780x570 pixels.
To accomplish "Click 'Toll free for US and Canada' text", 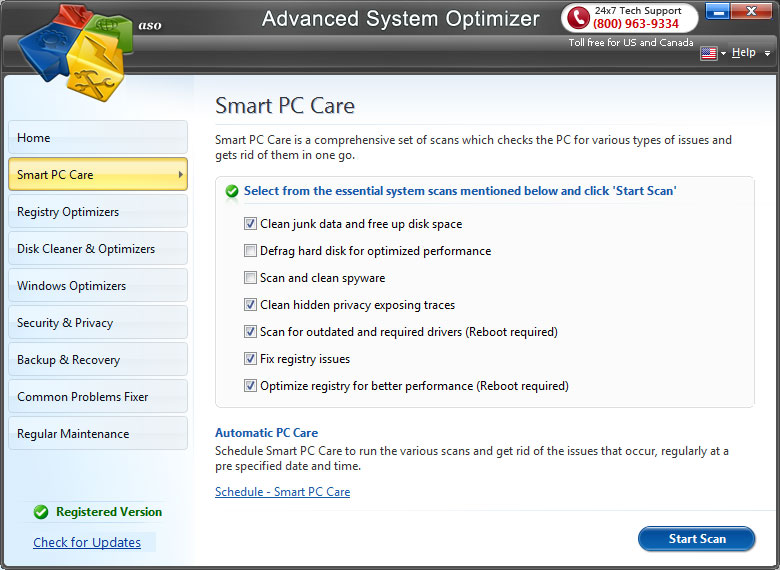I will click(631, 43).
